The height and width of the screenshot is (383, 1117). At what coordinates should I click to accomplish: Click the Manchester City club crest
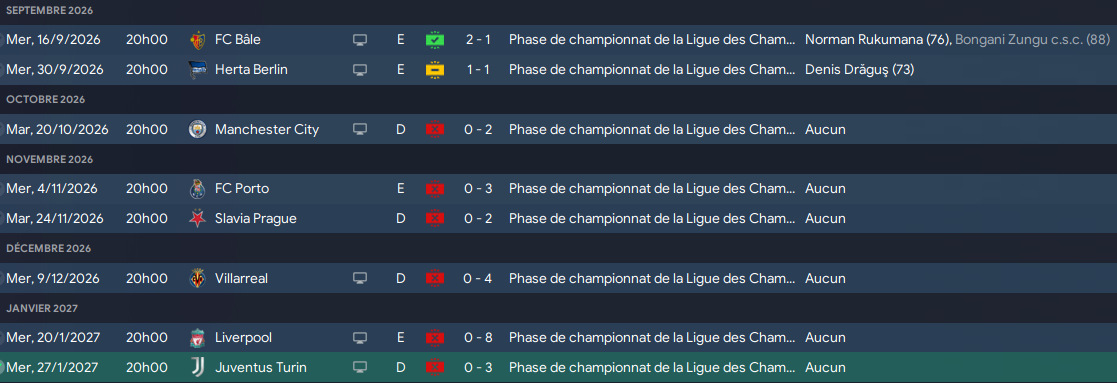pos(197,130)
